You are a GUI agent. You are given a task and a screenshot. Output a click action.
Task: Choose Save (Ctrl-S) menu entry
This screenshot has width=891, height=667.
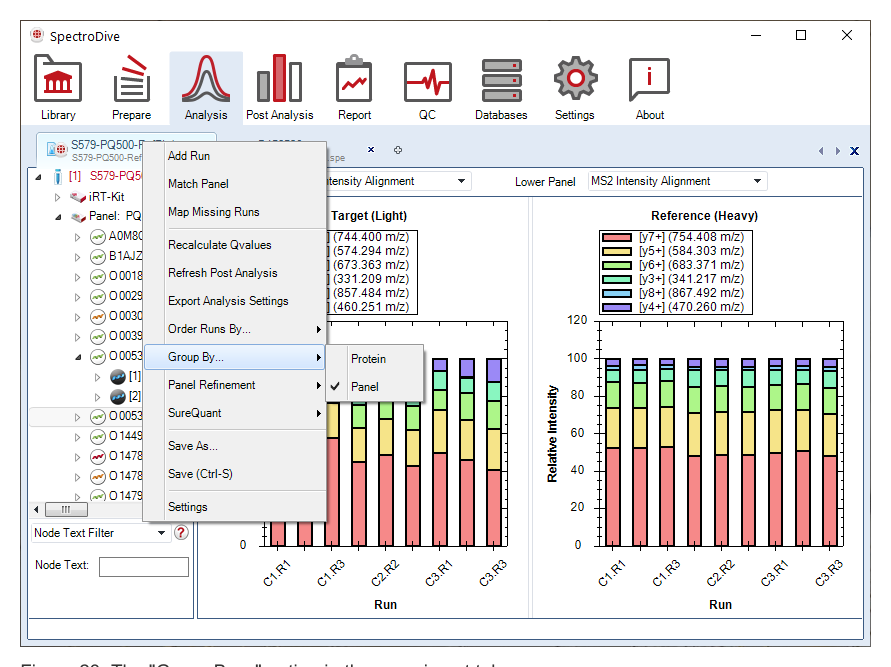(x=234, y=474)
